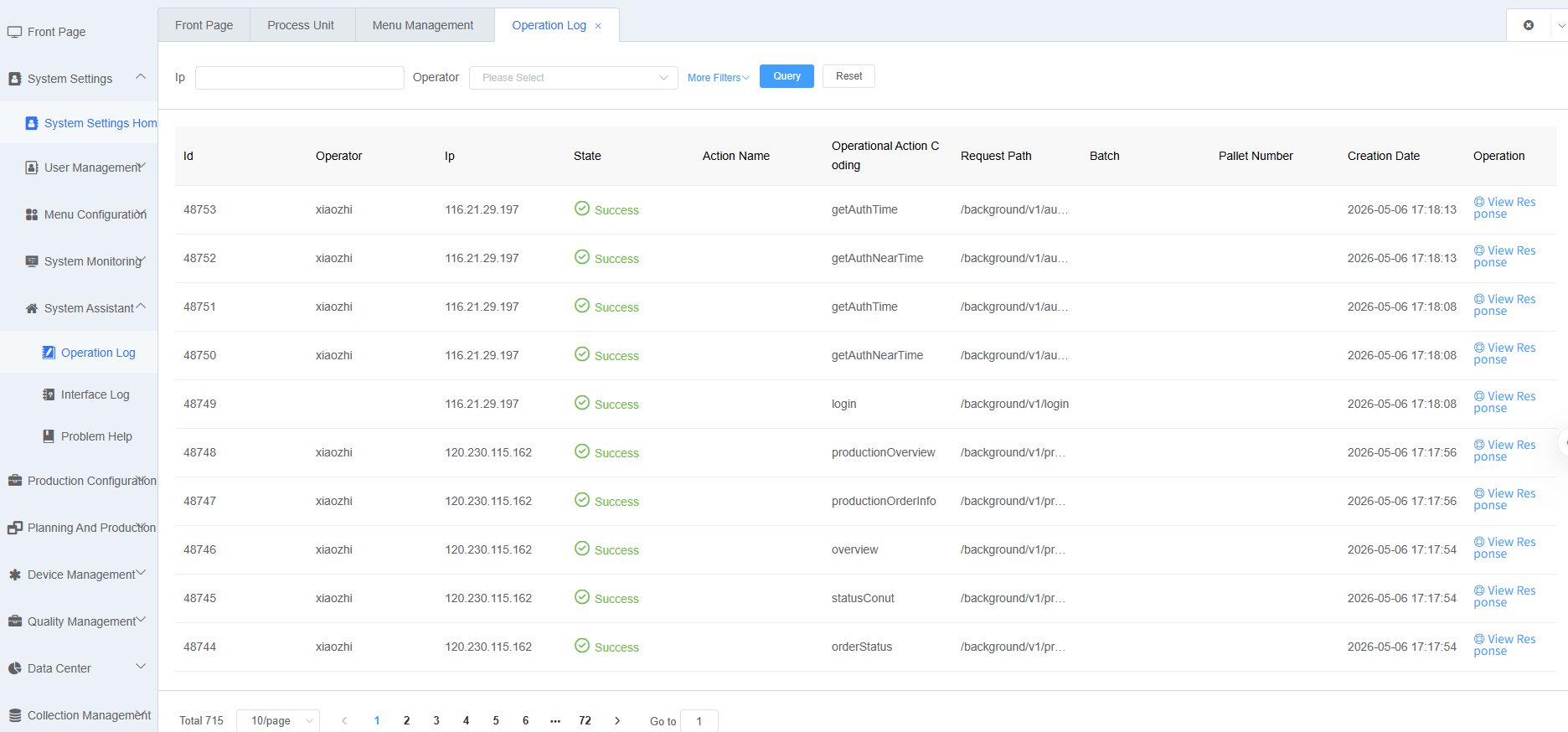Close the Operation Log tab with x
This screenshot has height=732, width=1568.
(x=598, y=26)
